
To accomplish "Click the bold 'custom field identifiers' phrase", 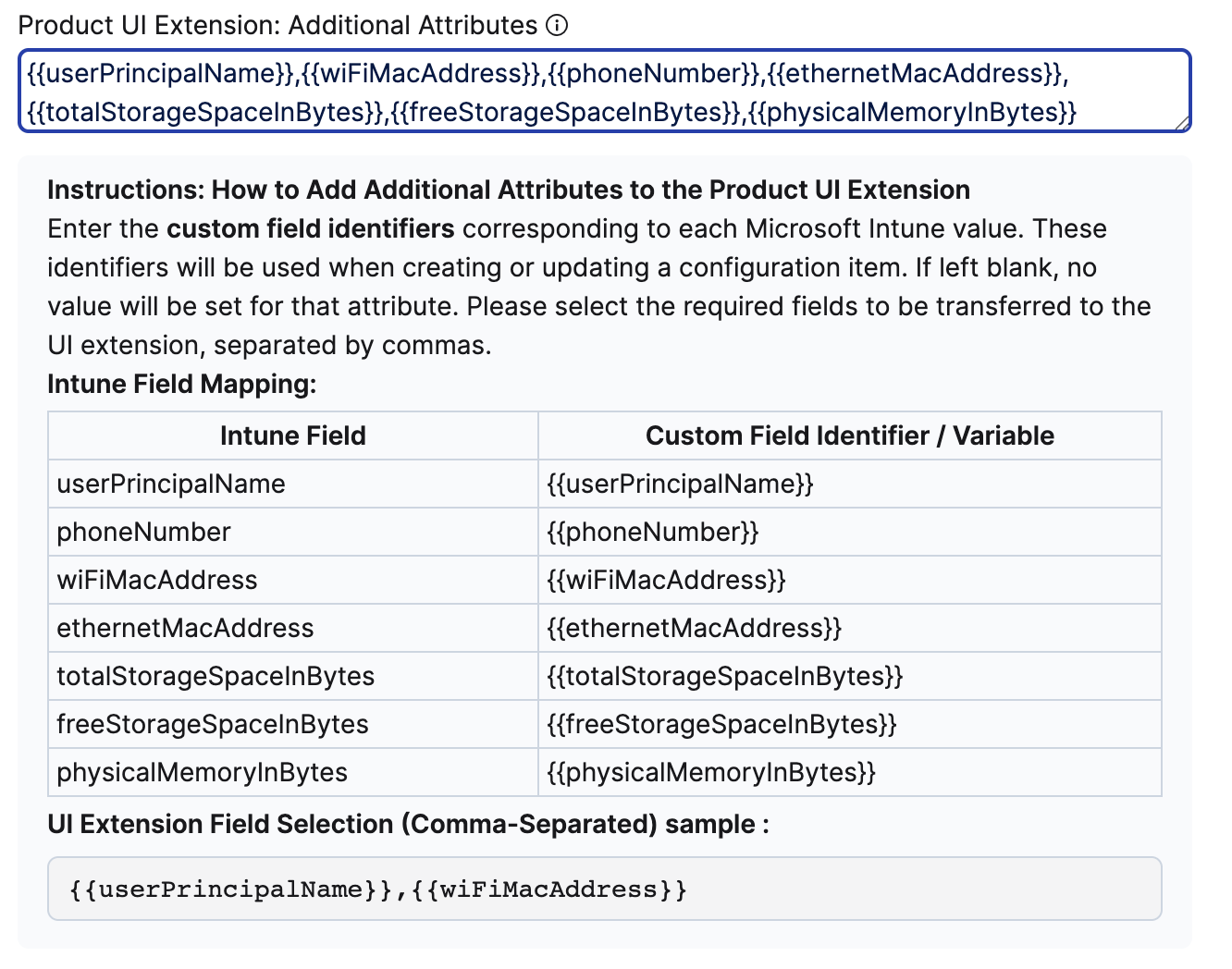I will [311, 228].
